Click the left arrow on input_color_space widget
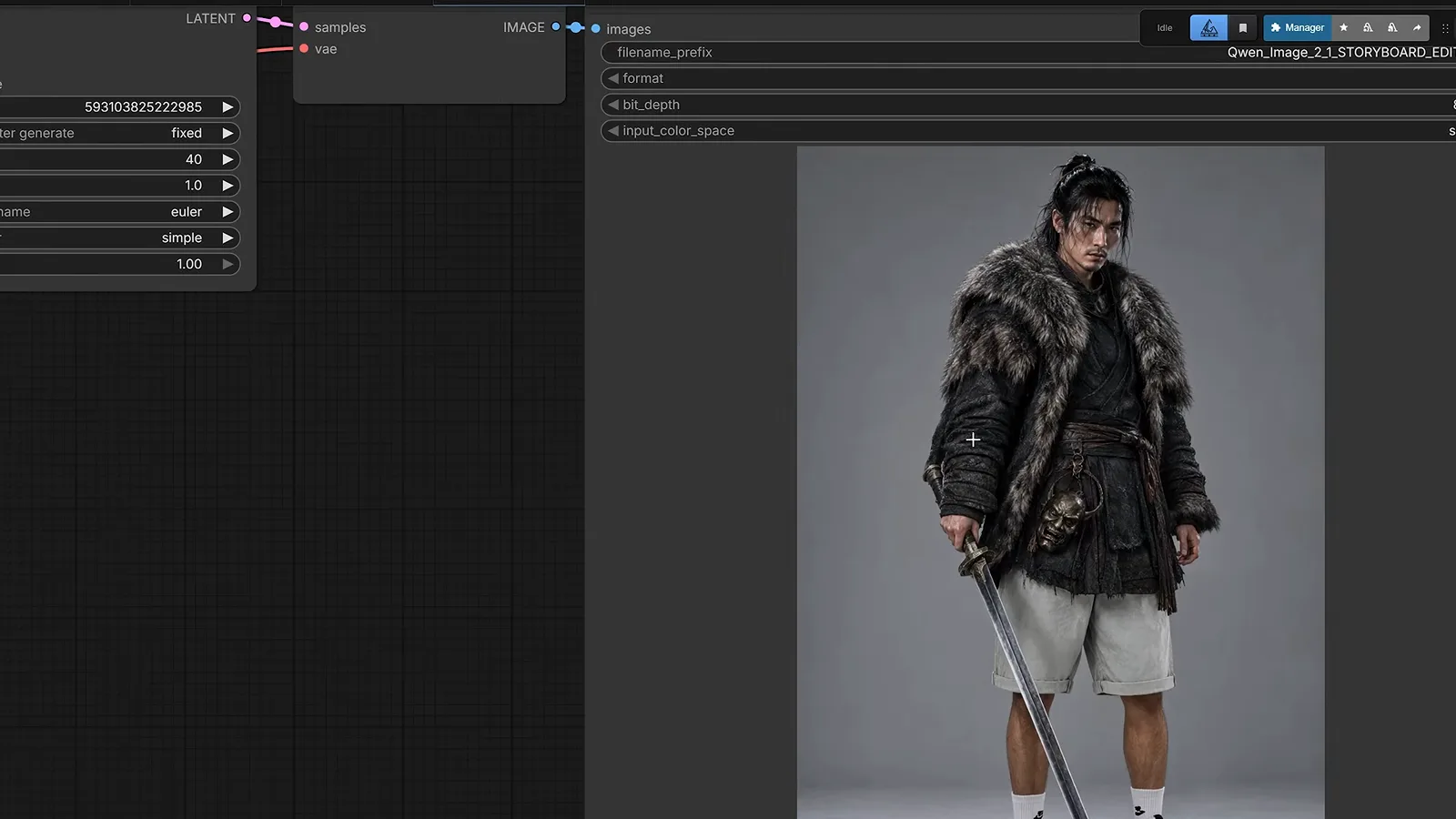Screen dimensions: 1456x819 (x=613, y=131)
